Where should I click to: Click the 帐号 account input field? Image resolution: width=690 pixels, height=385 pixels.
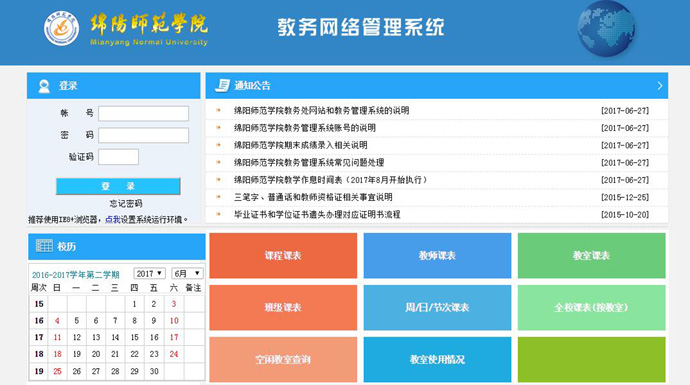[x=143, y=114]
